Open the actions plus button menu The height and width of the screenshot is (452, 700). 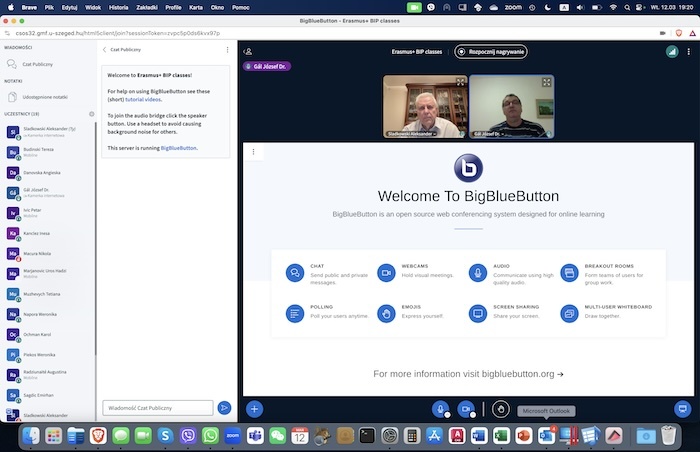pos(254,409)
